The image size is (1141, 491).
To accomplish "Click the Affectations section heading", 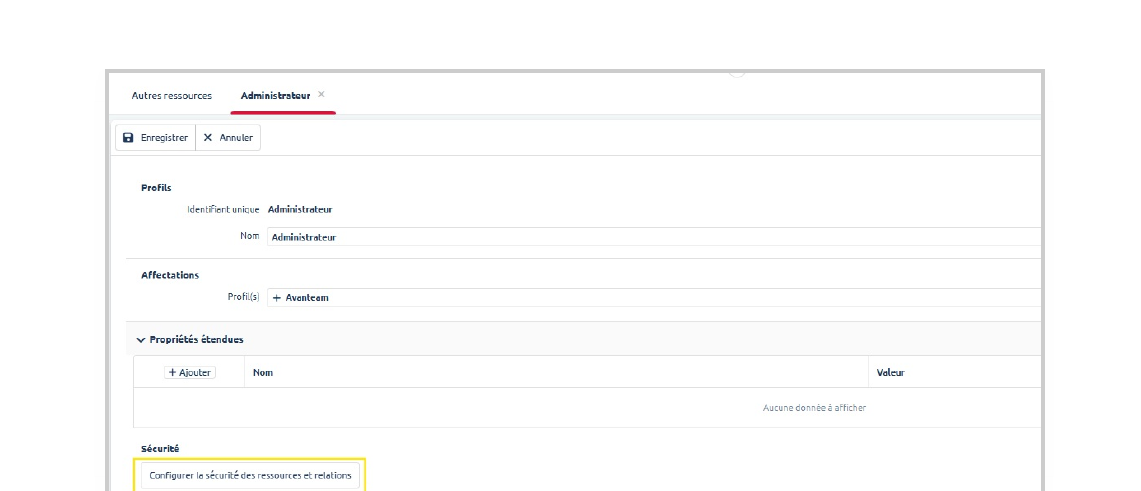I will pos(170,275).
